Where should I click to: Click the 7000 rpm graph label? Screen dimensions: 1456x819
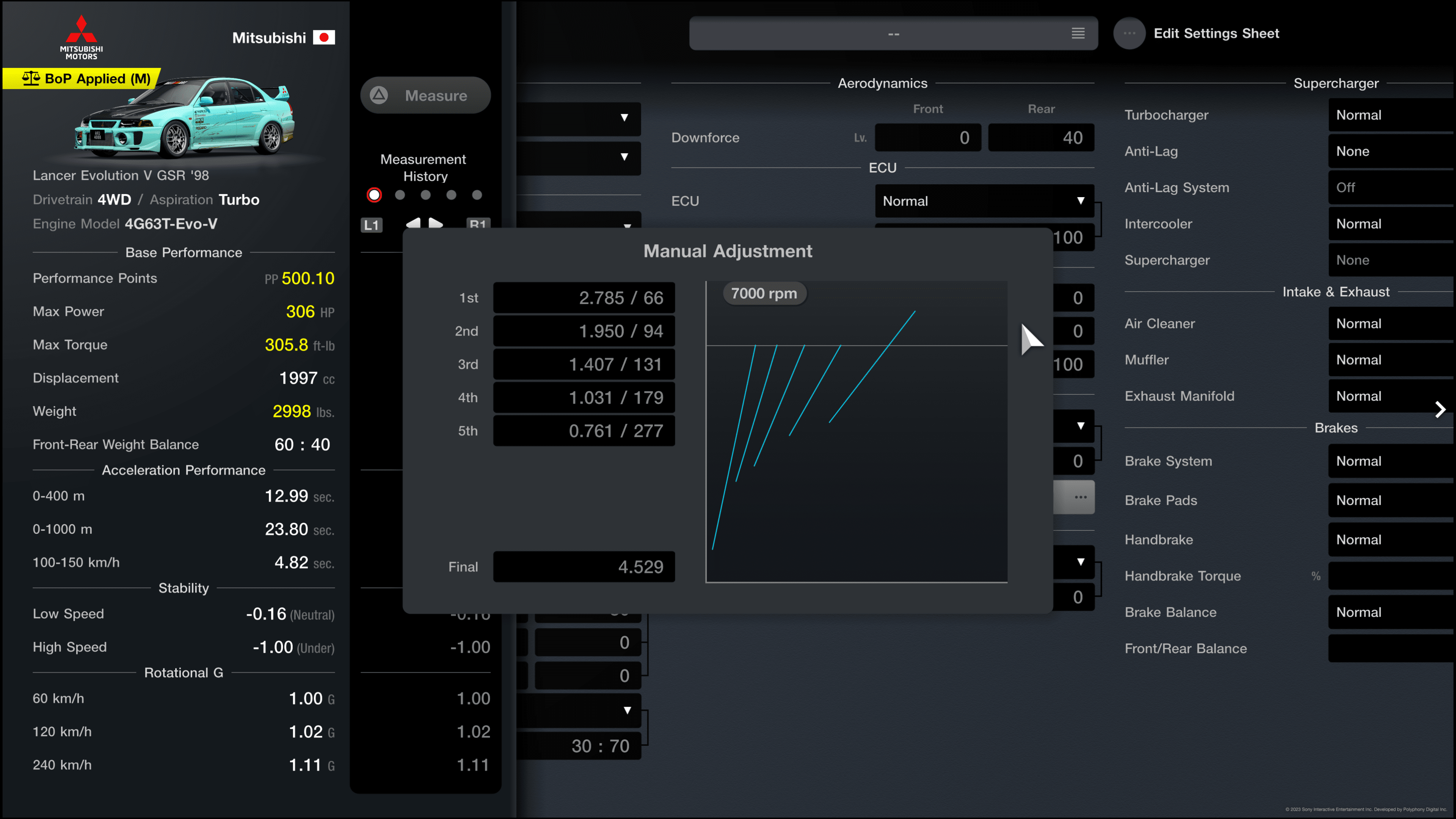click(x=764, y=293)
